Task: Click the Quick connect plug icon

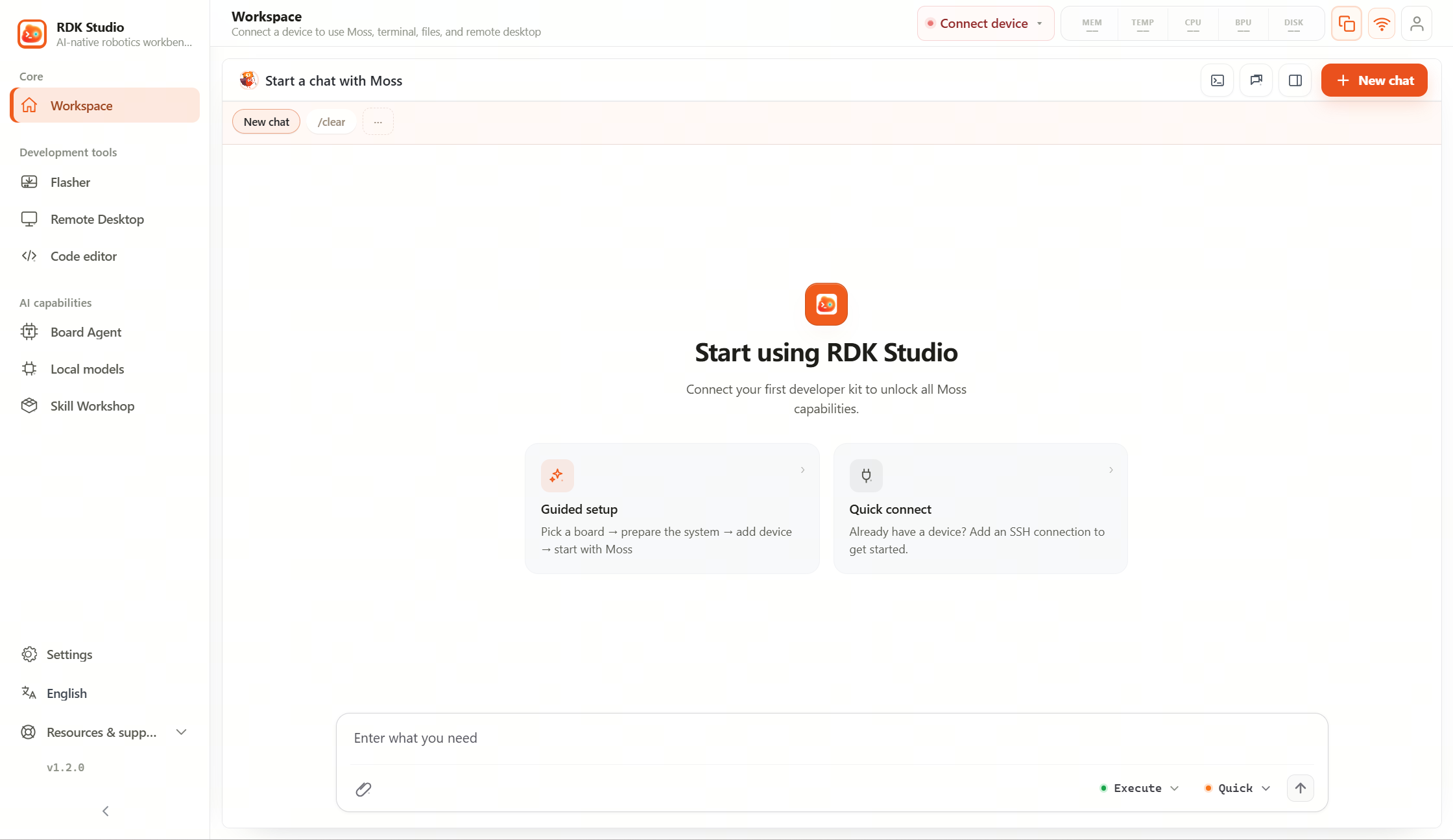Action: coord(866,475)
